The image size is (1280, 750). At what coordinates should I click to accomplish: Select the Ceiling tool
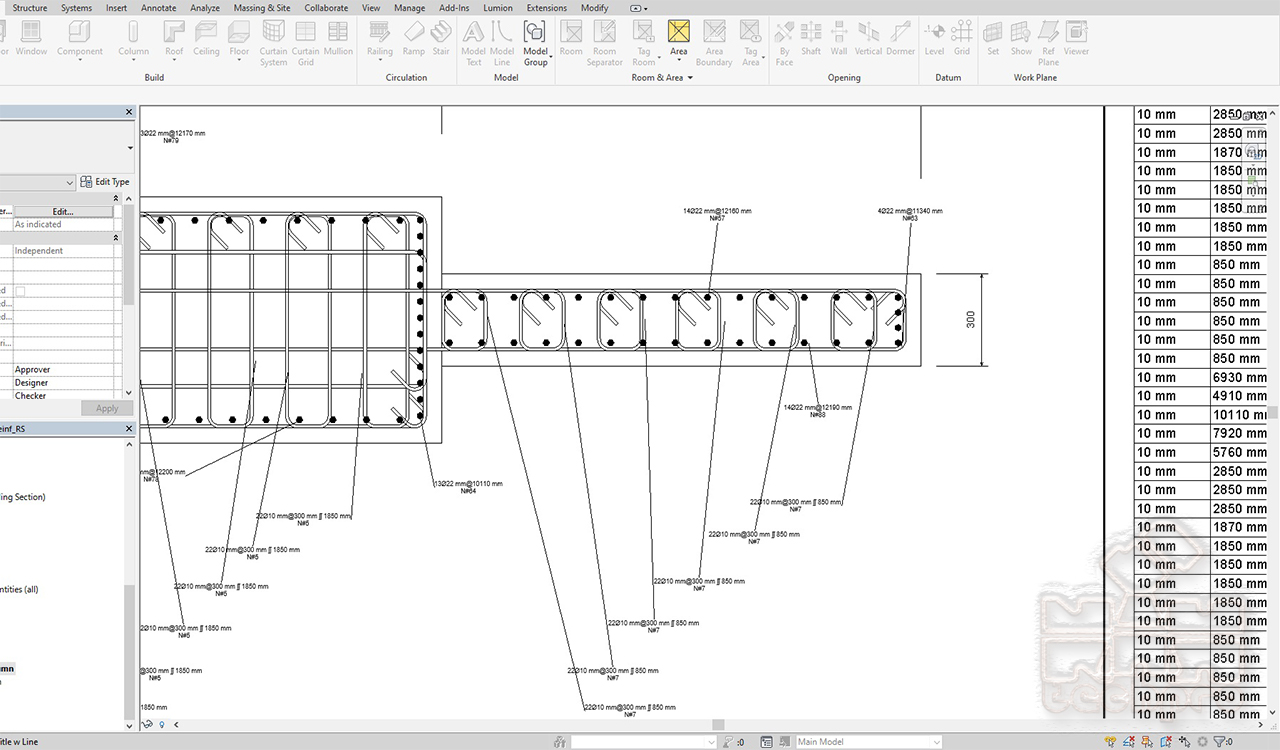tap(206, 40)
